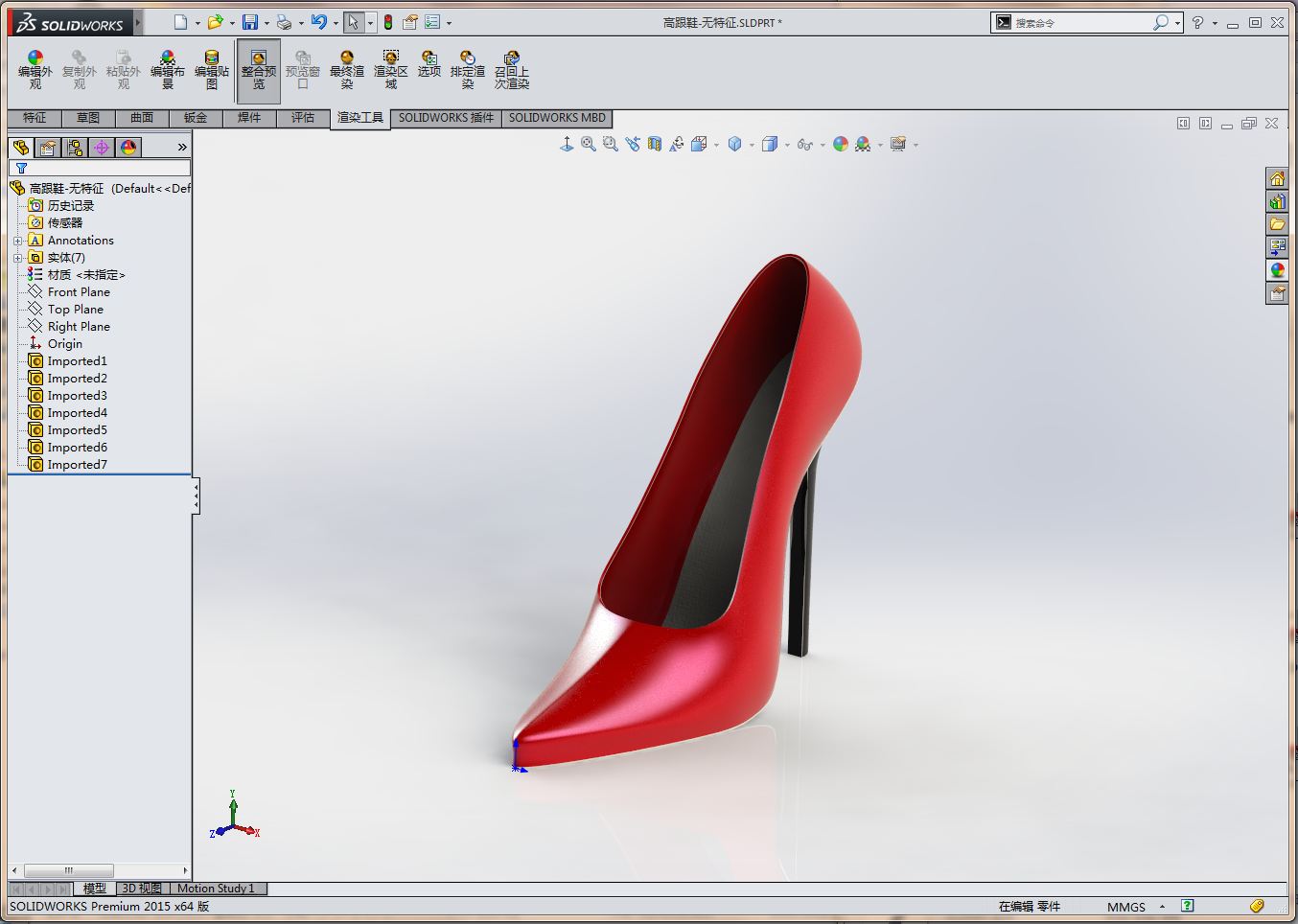Screen dimensions: 1298x924
Task: Expand the Annotations tree node
Action: pyautogui.click(x=17, y=241)
